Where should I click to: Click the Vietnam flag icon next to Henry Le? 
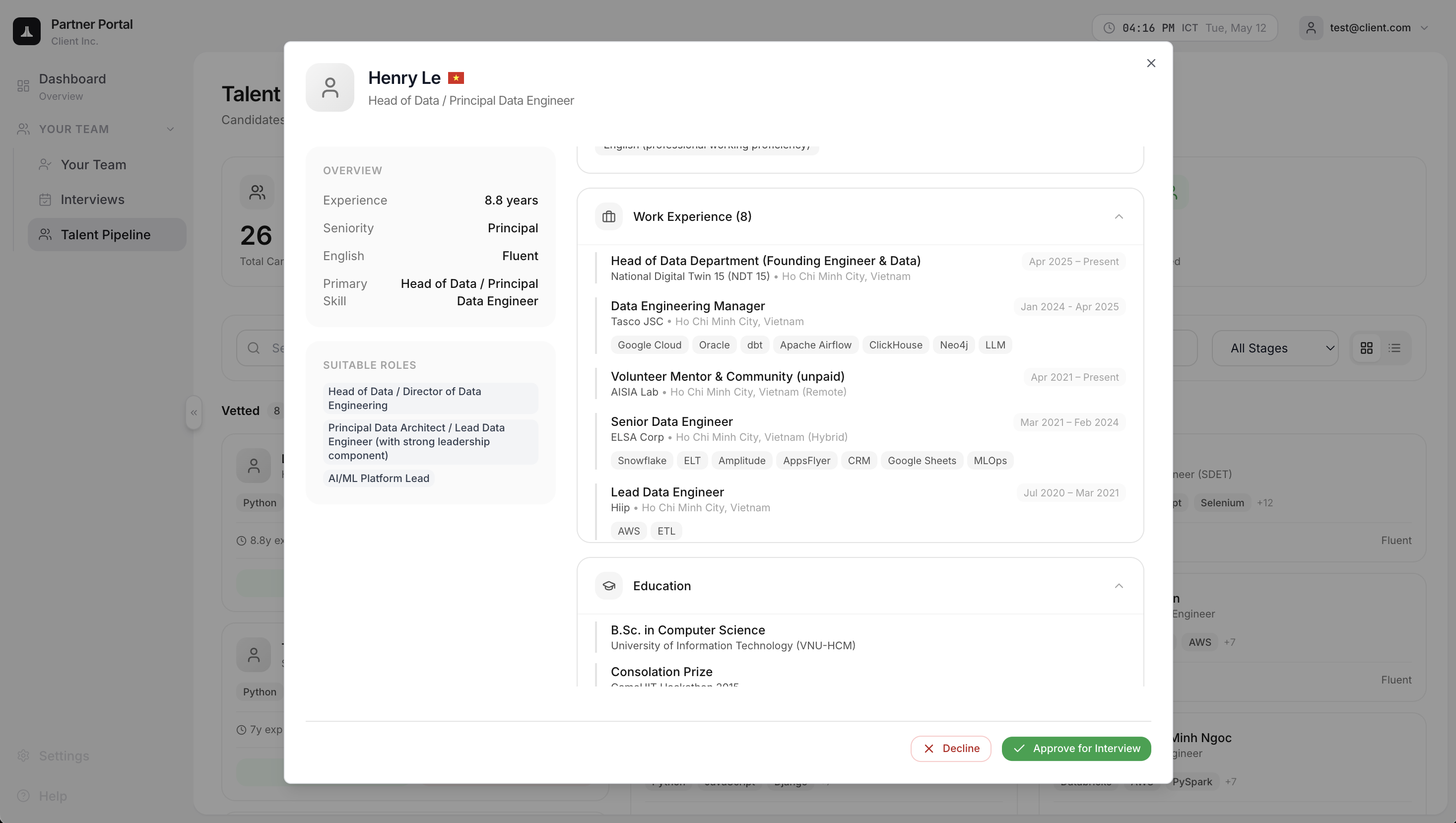point(456,78)
